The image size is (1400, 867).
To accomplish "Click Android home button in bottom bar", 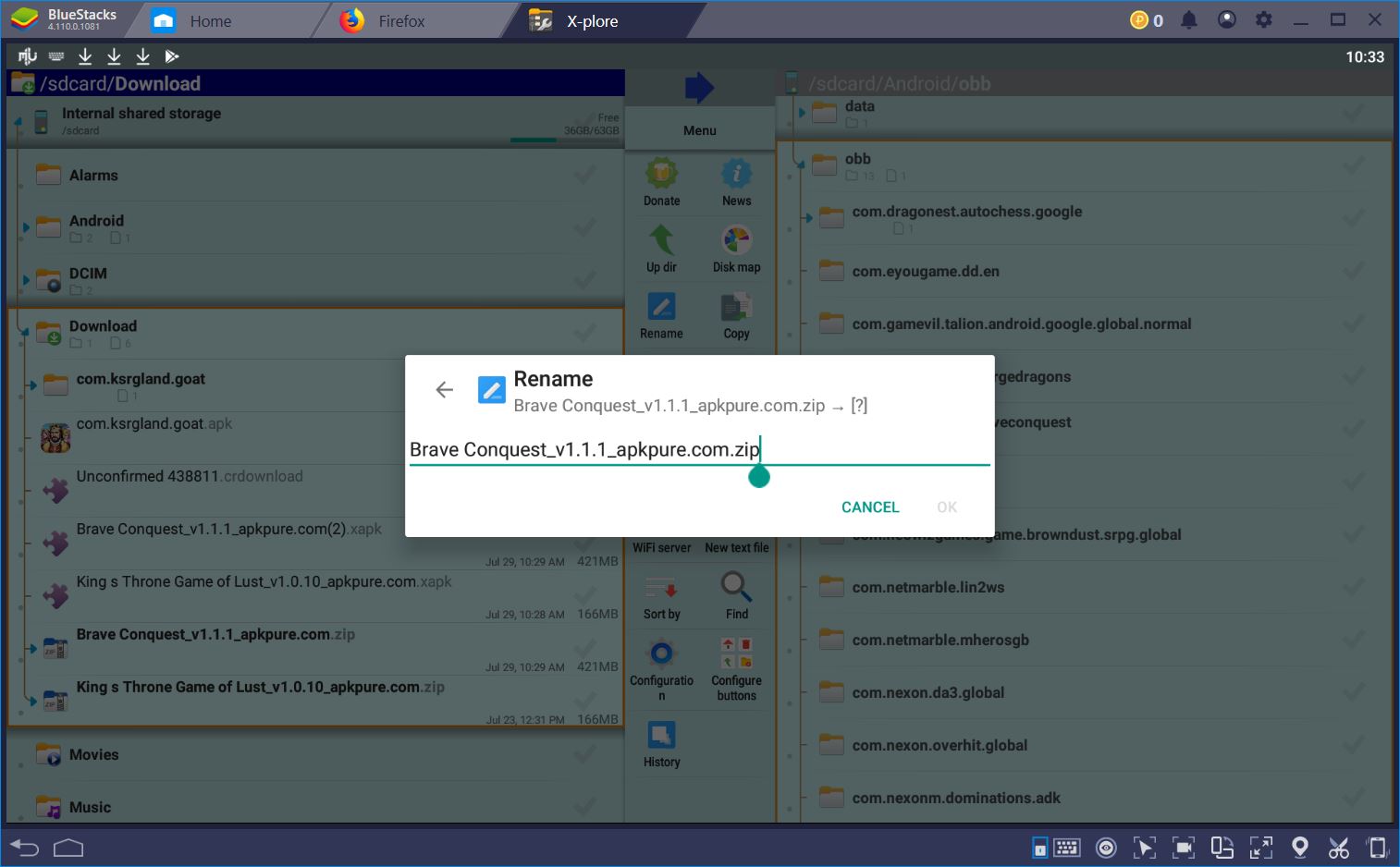I will (68, 848).
